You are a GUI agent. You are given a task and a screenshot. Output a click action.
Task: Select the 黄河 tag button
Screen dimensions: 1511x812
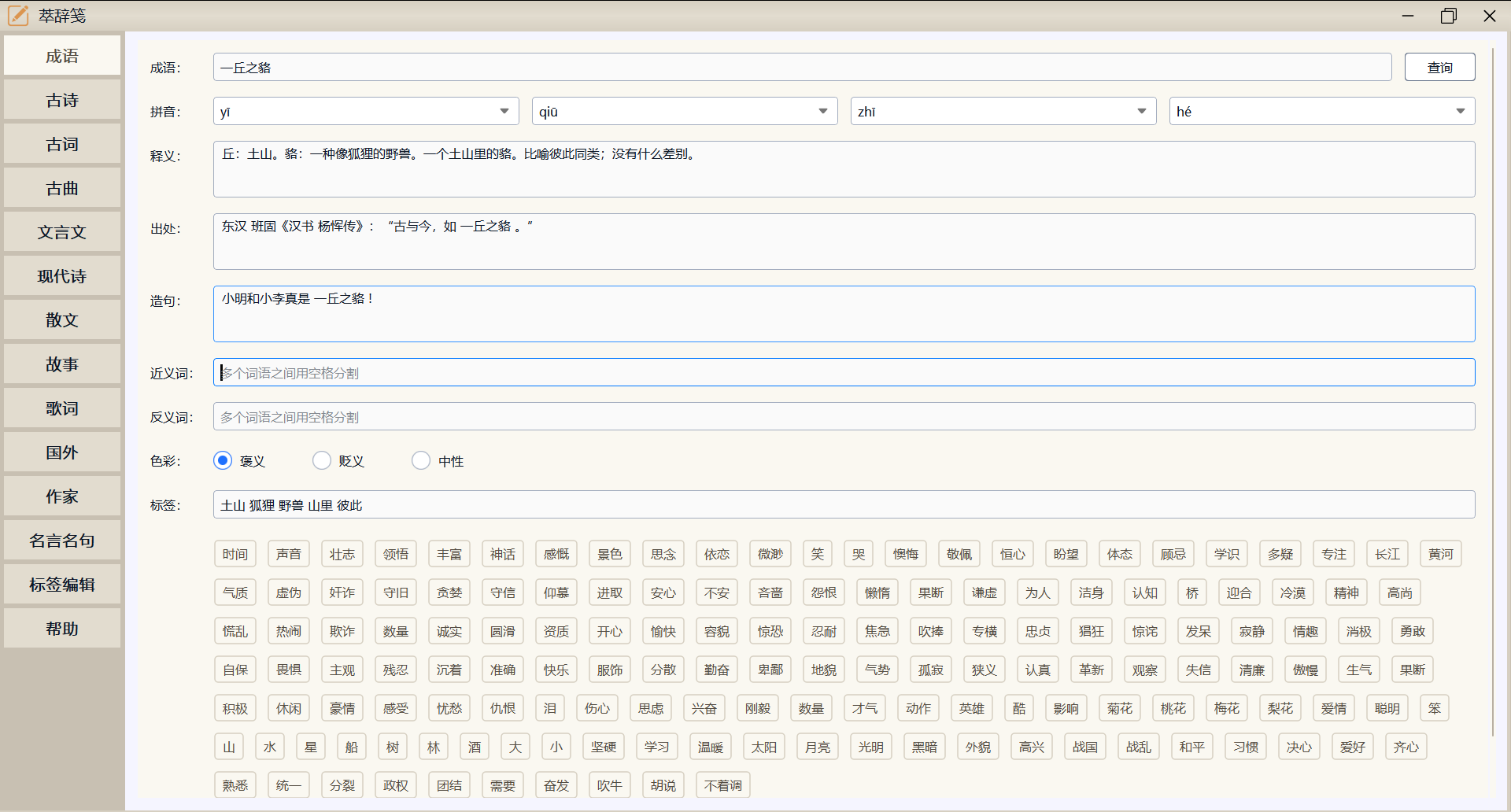pyautogui.click(x=1441, y=554)
